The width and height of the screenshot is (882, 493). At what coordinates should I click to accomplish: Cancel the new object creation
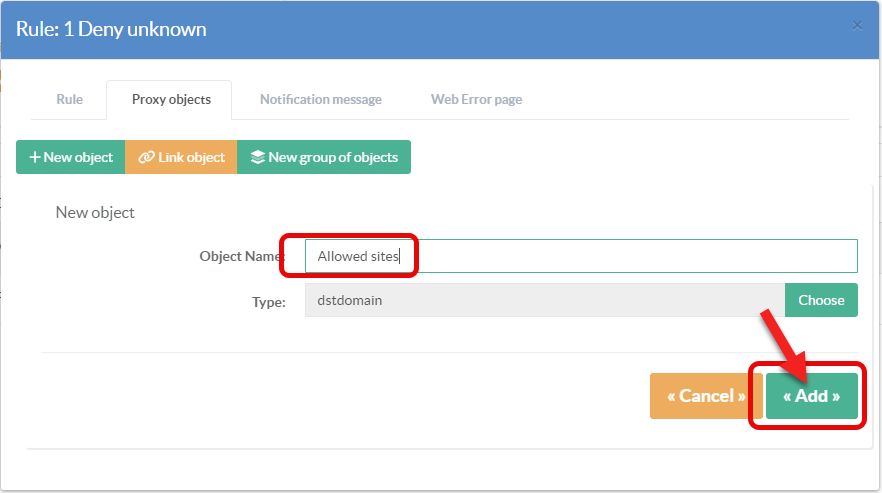point(705,396)
